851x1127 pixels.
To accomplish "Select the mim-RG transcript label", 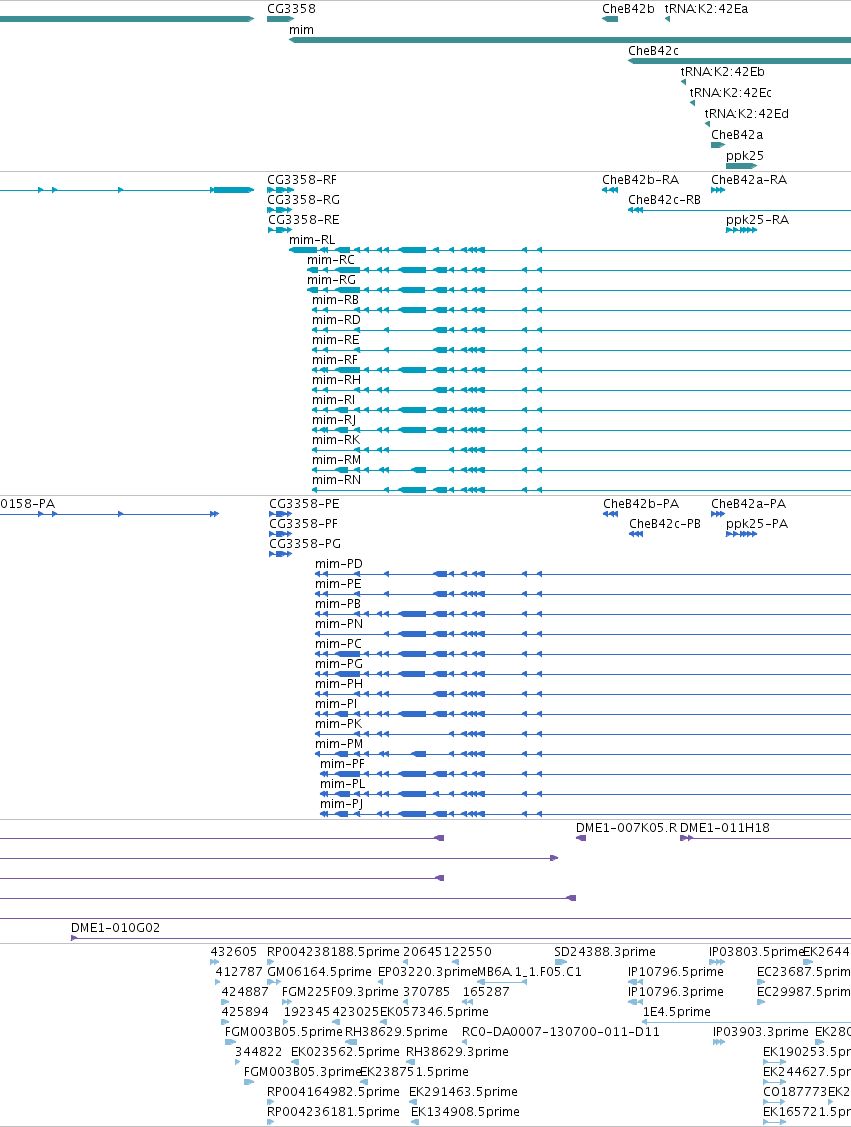I will [331, 280].
